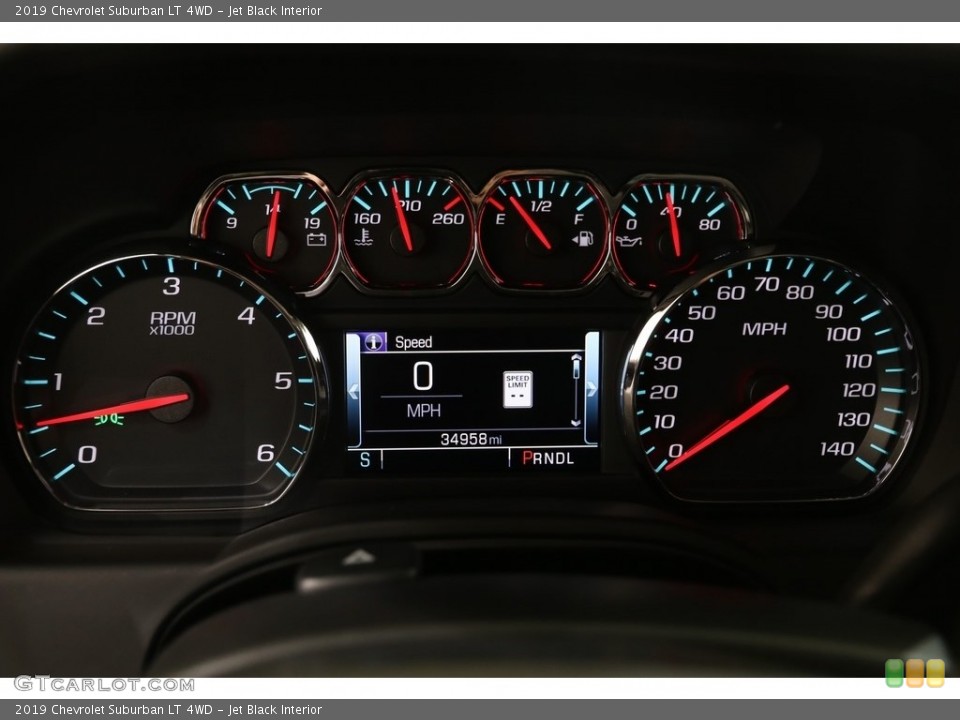
Task: Click the vertical scroll indicator in display
Action: 576,389
